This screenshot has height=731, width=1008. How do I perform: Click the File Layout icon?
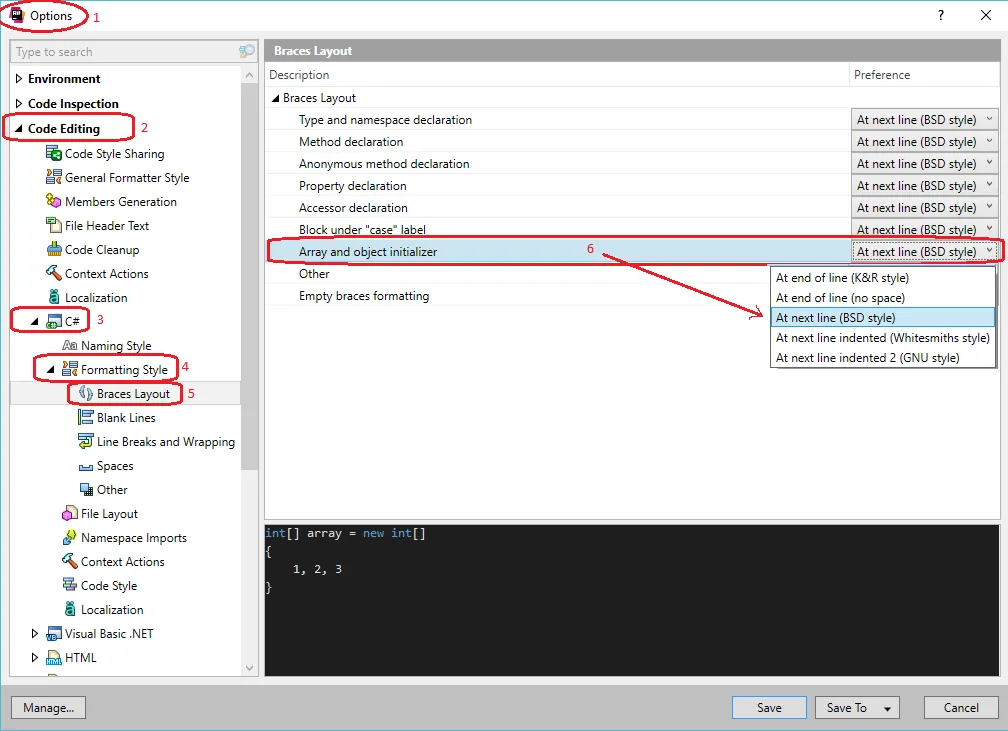[x=69, y=513]
